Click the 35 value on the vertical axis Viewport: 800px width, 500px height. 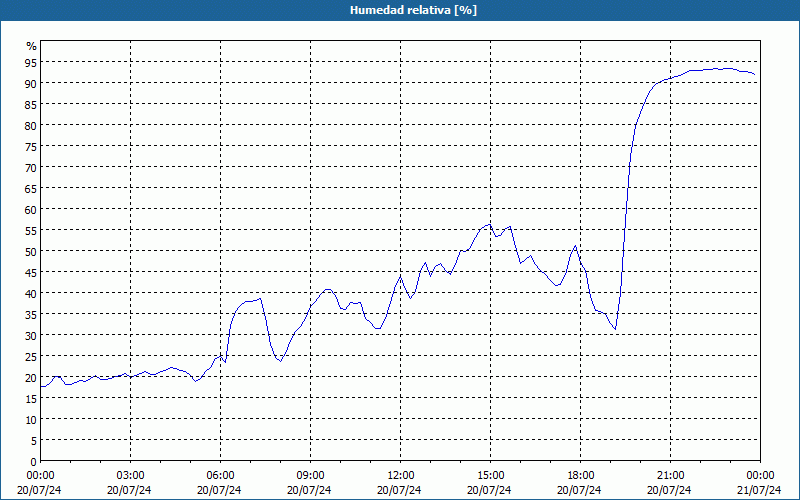[x=31, y=314]
